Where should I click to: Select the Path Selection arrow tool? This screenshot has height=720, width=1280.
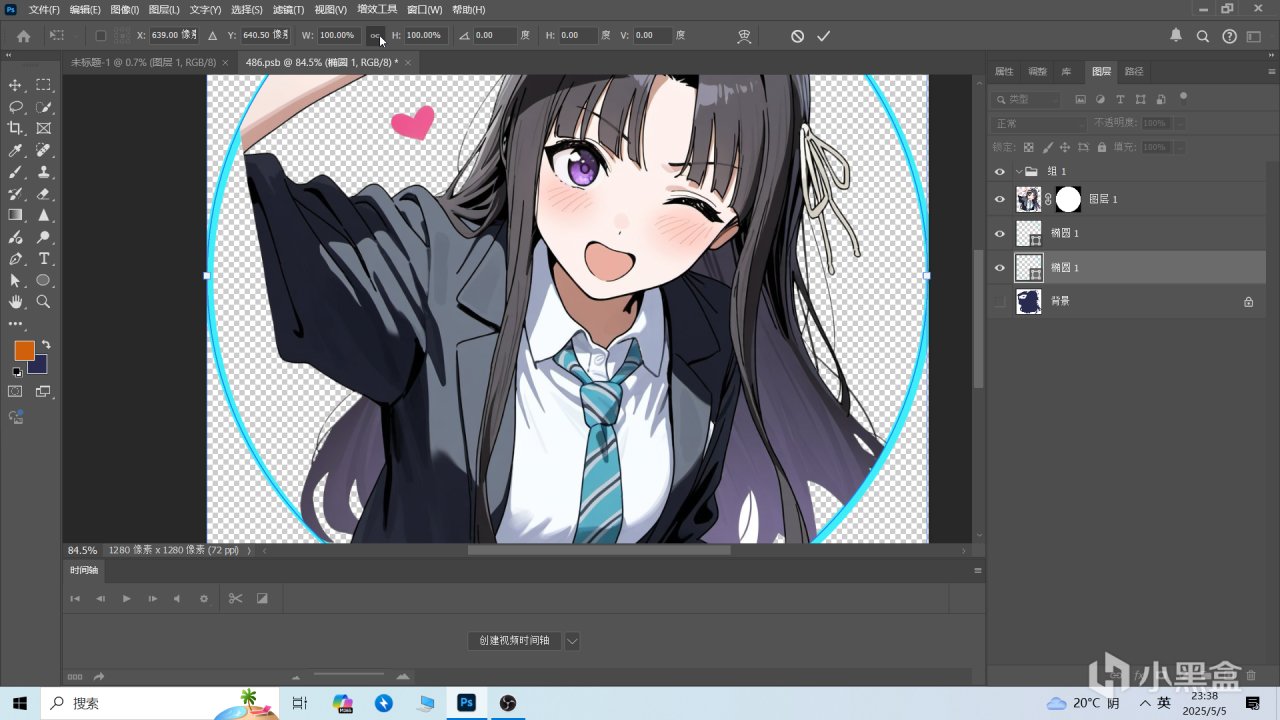coord(15,280)
